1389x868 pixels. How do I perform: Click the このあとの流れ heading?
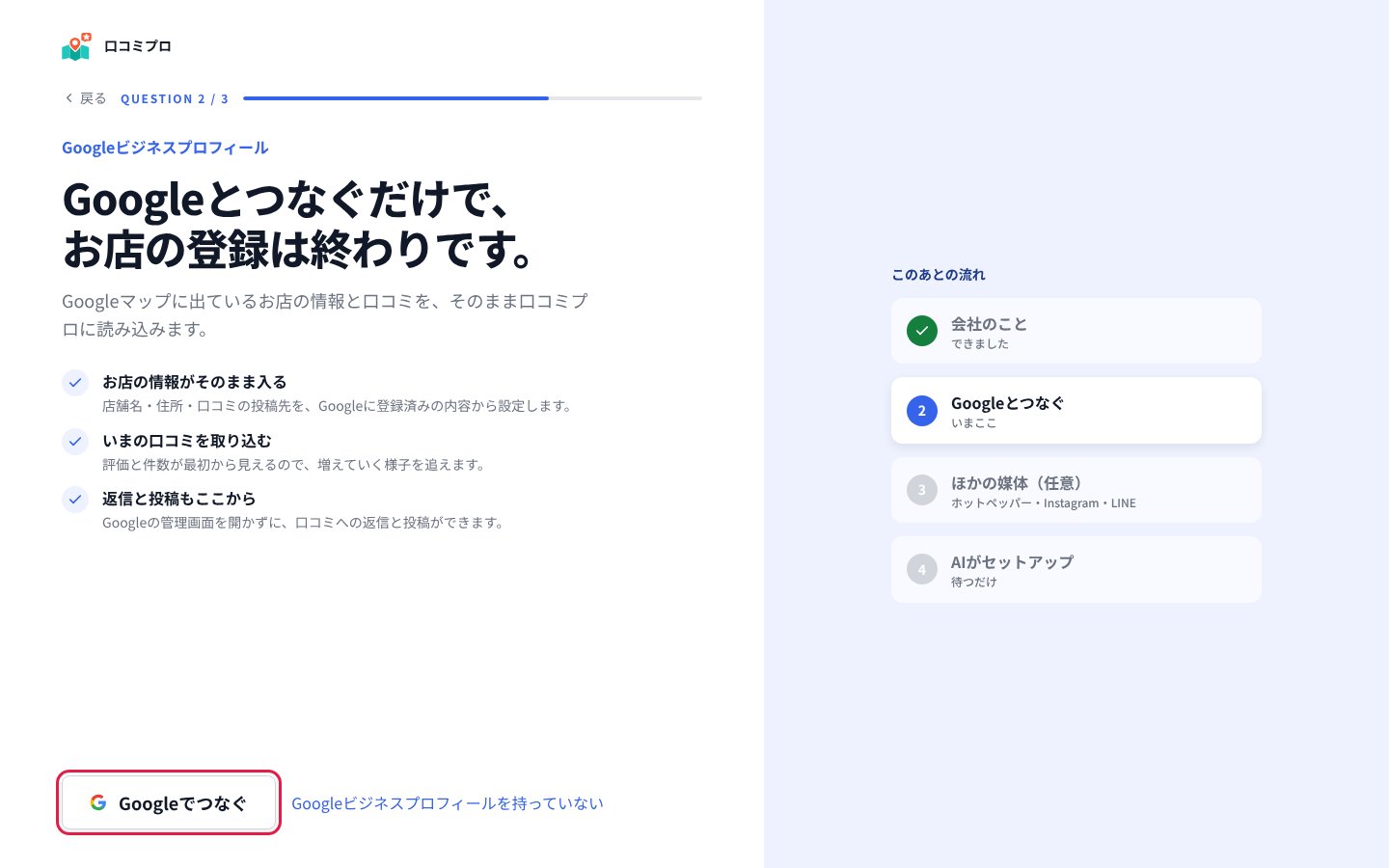pos(939,275)
